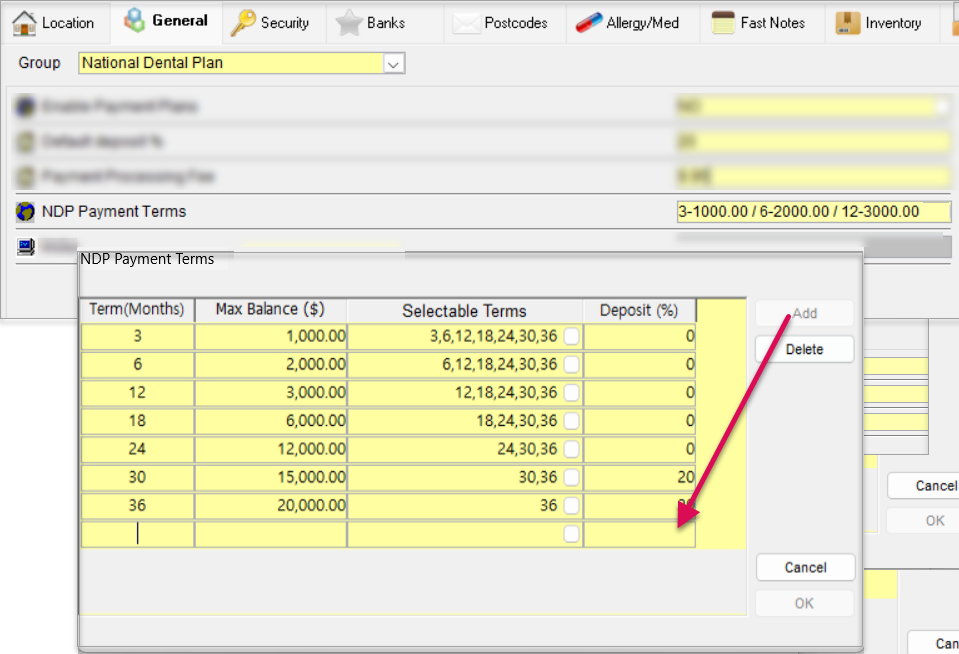Click the Selectable Terms column header
Image resolution: width=959 pixels, height=654 pixels.
[x=465, y=311]
